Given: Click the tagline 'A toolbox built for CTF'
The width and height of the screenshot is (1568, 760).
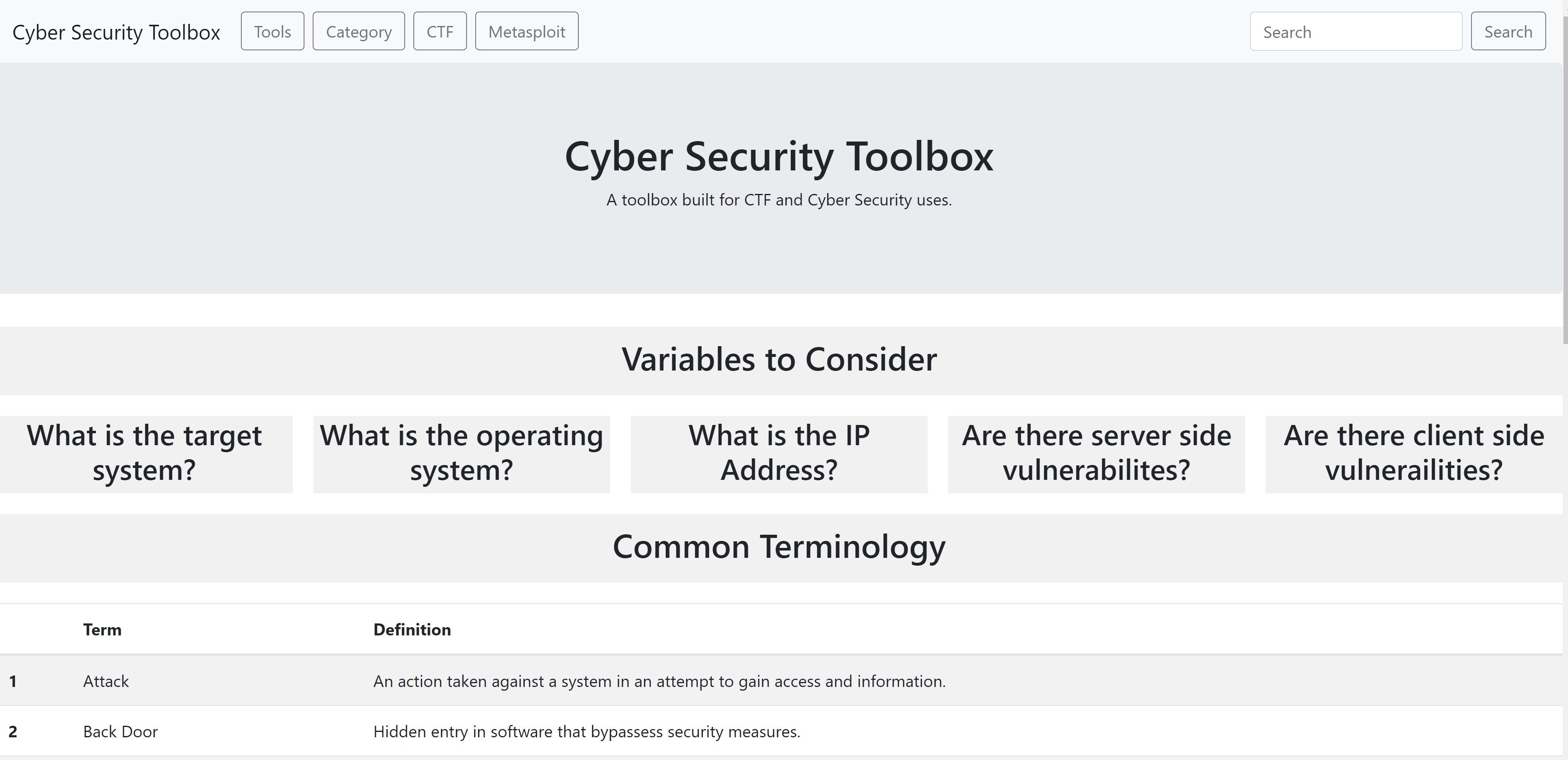Looking at the screenshot, I should (x=778, y=200).
